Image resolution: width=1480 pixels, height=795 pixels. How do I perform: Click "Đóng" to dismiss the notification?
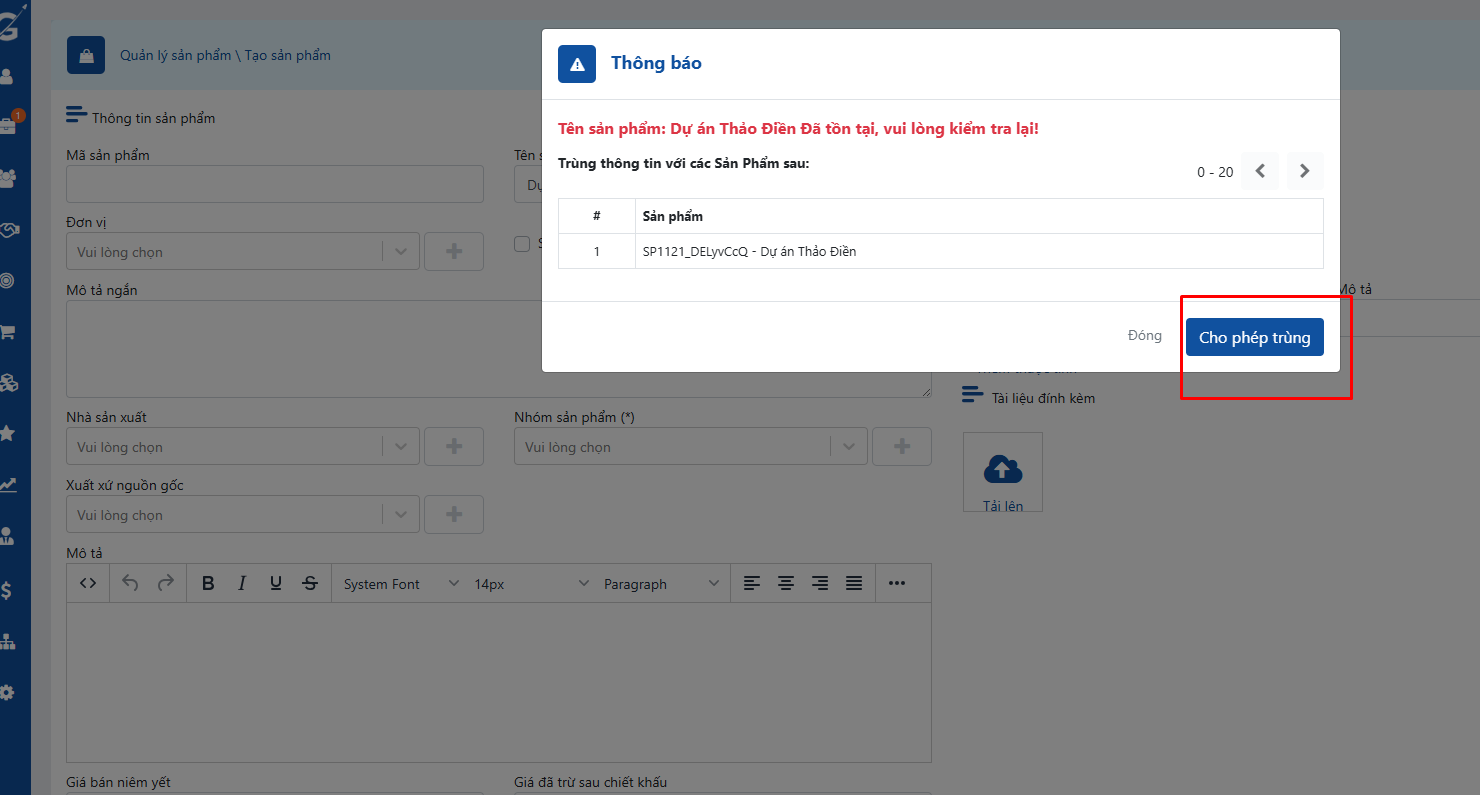(1144, 336)
